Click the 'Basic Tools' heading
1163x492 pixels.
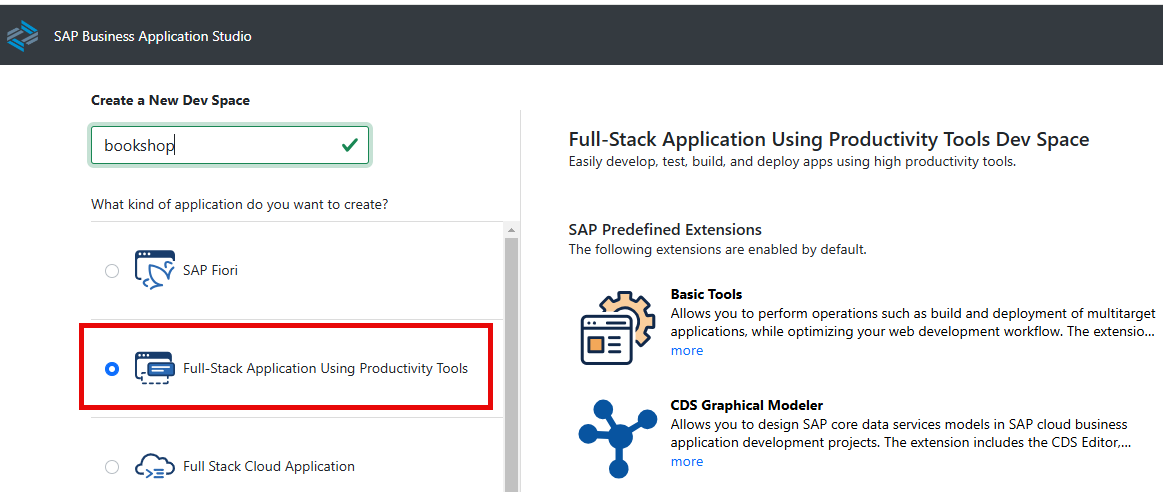tap(706, 295)
